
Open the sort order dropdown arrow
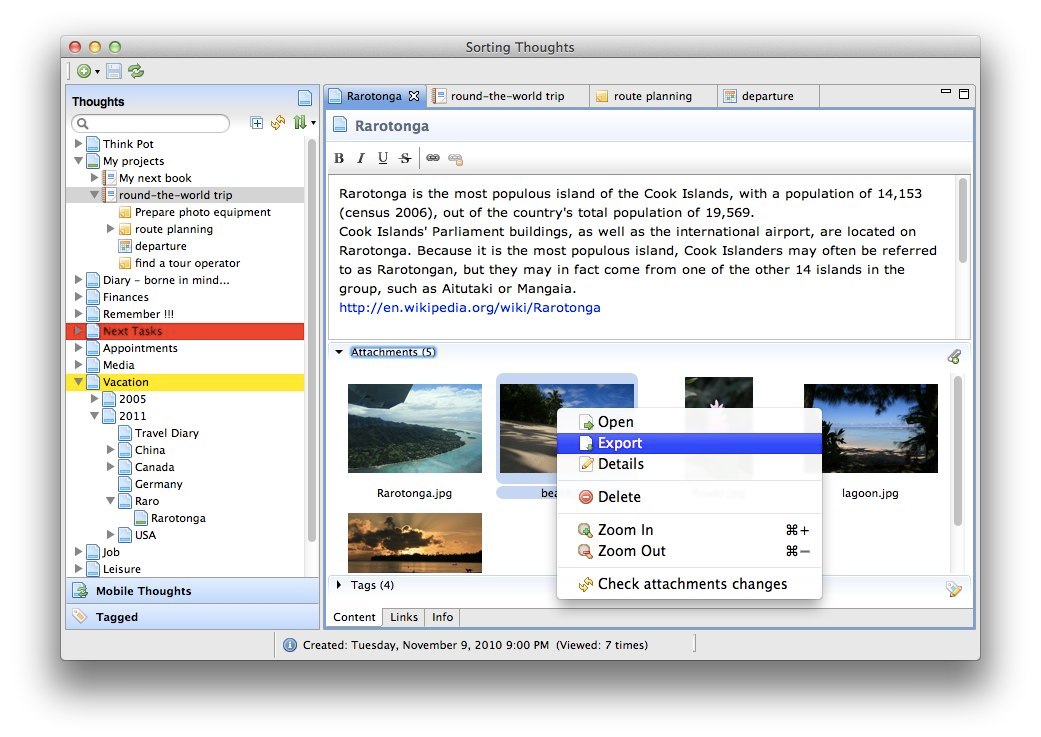pyautogui.click(x=313, y=123)
